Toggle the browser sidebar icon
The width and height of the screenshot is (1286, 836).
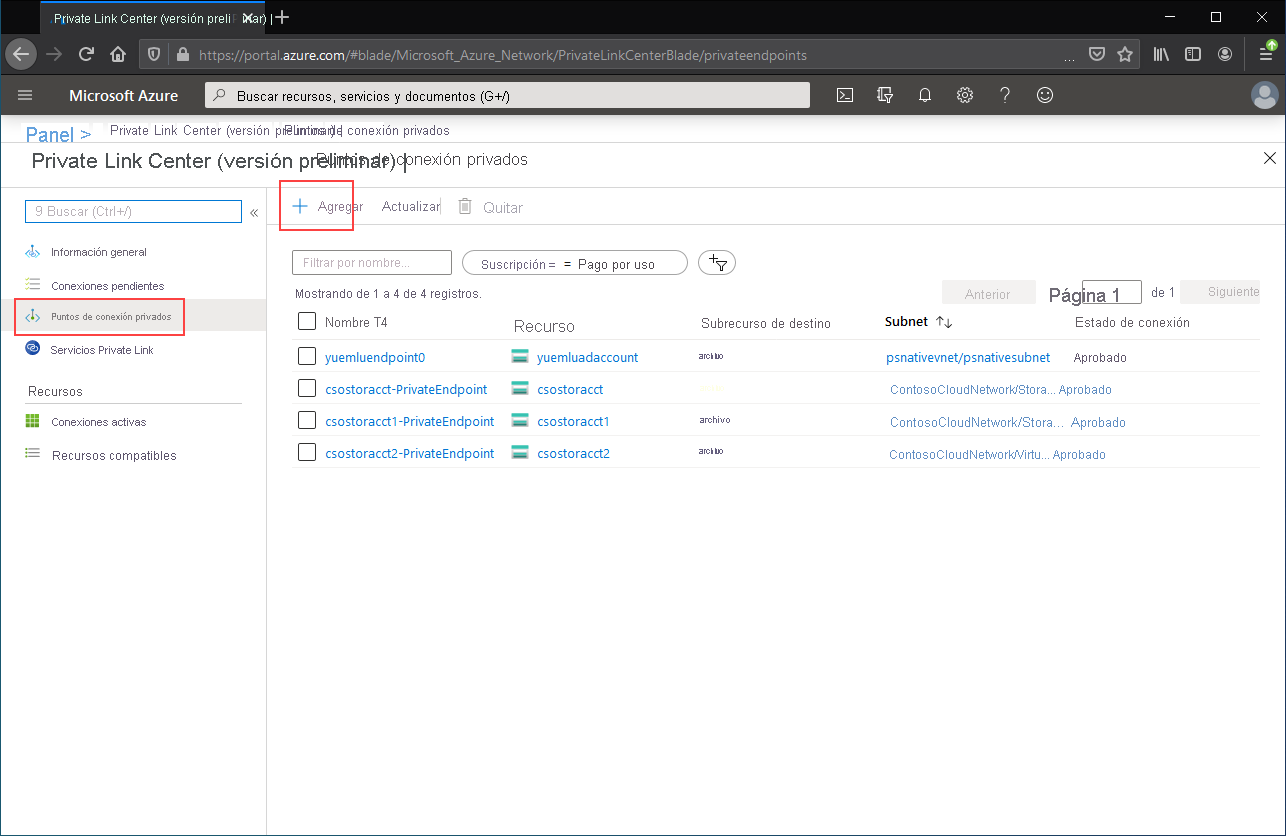point(1193,54)
